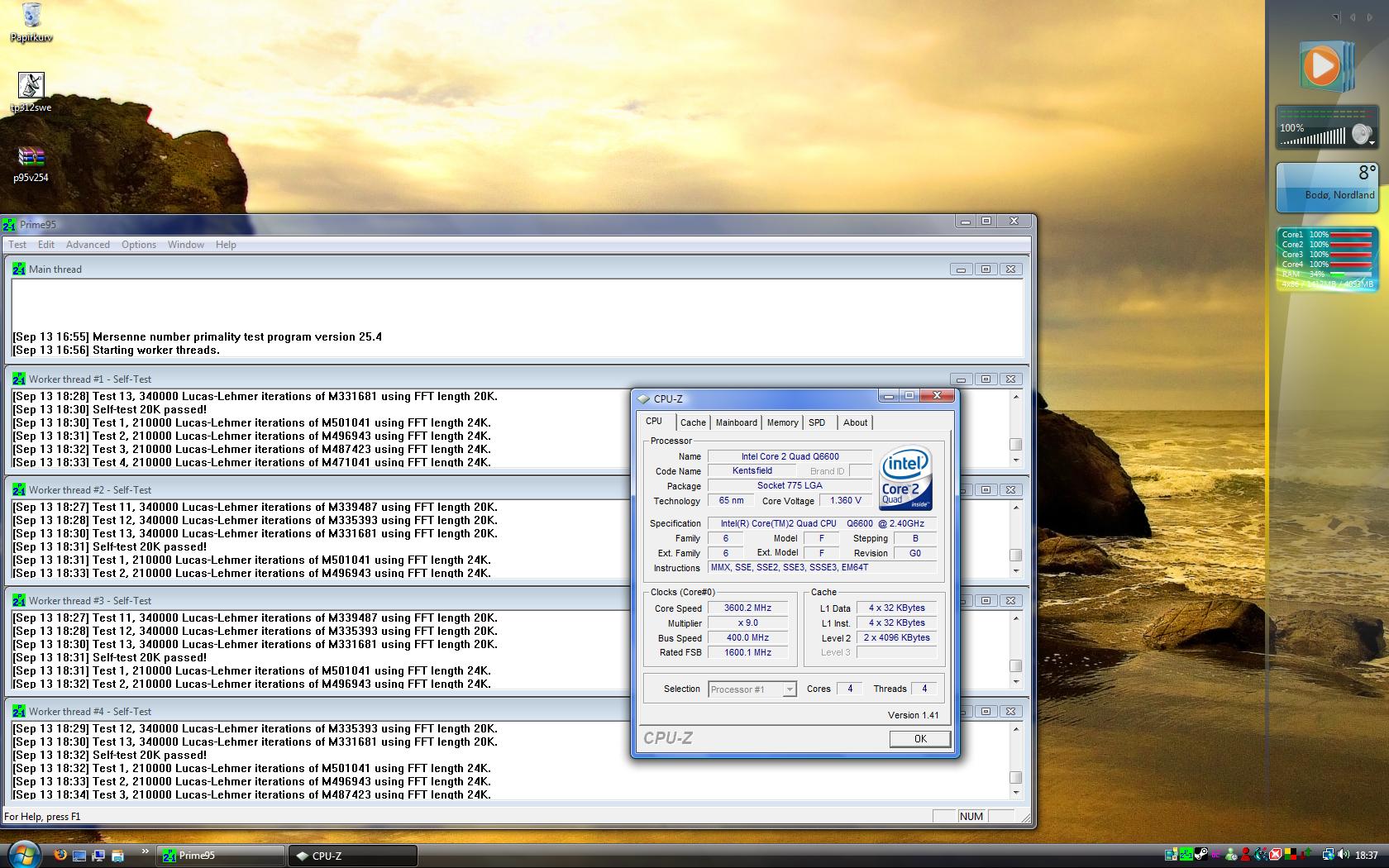Screen dimensions: 1389x868
Task: Click the taskbar clock showing 18:37
Action: pyautogui.click(x=1367, y=856)
